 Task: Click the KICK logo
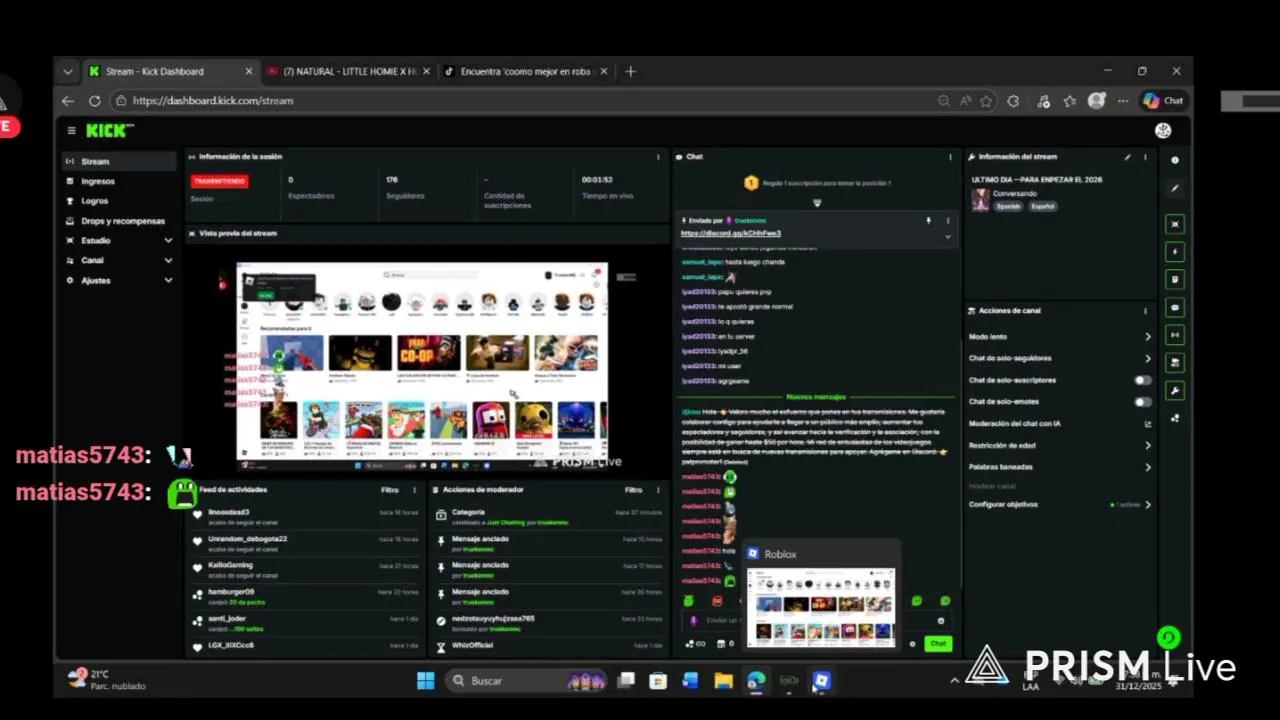pyautogui.click(x=108, y=131)
